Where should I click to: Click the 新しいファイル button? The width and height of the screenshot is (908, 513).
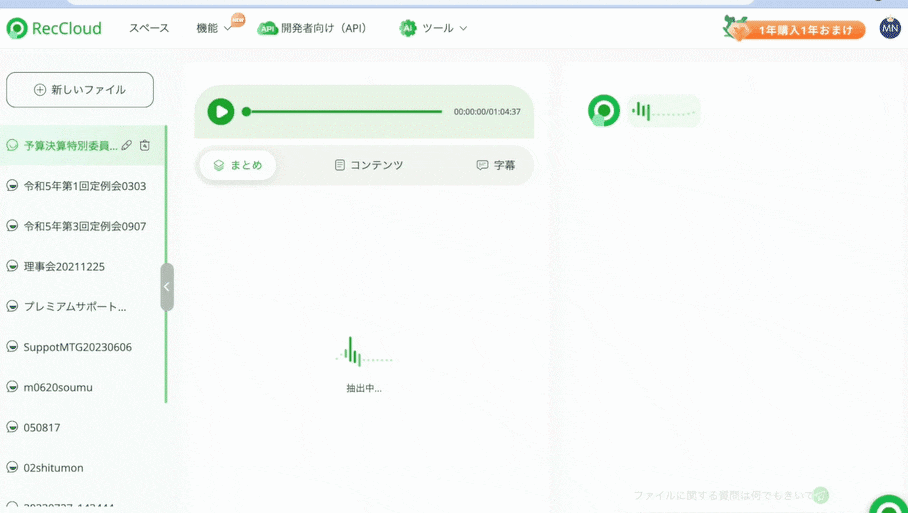(80, 90)
